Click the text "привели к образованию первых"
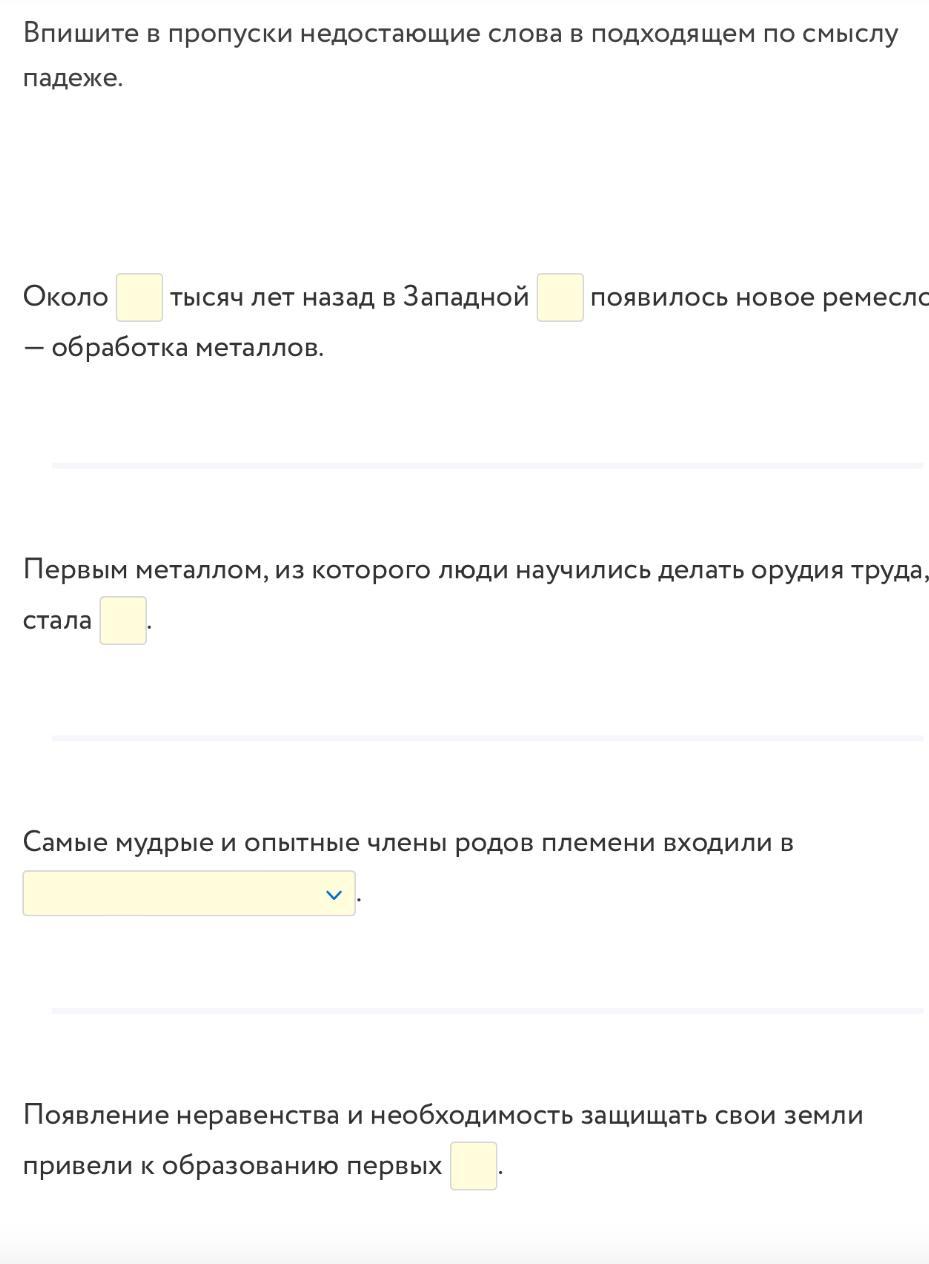929x1264 pixels. coord(233,1166)
